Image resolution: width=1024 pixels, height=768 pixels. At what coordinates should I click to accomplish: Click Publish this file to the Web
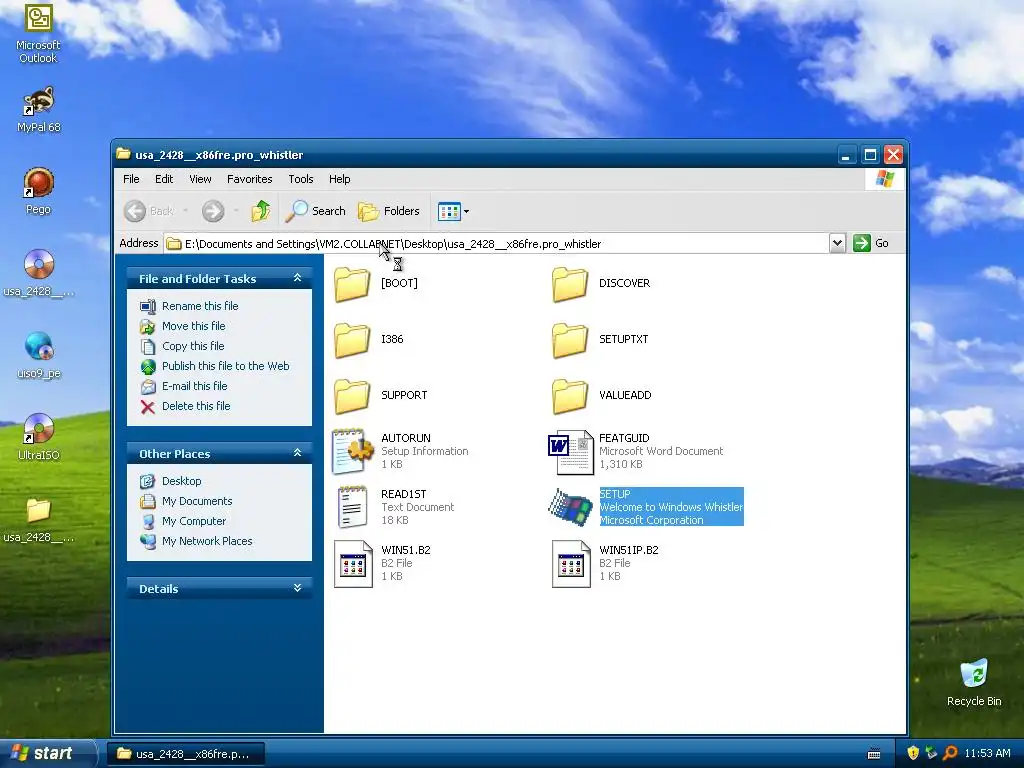coord(225,366)
